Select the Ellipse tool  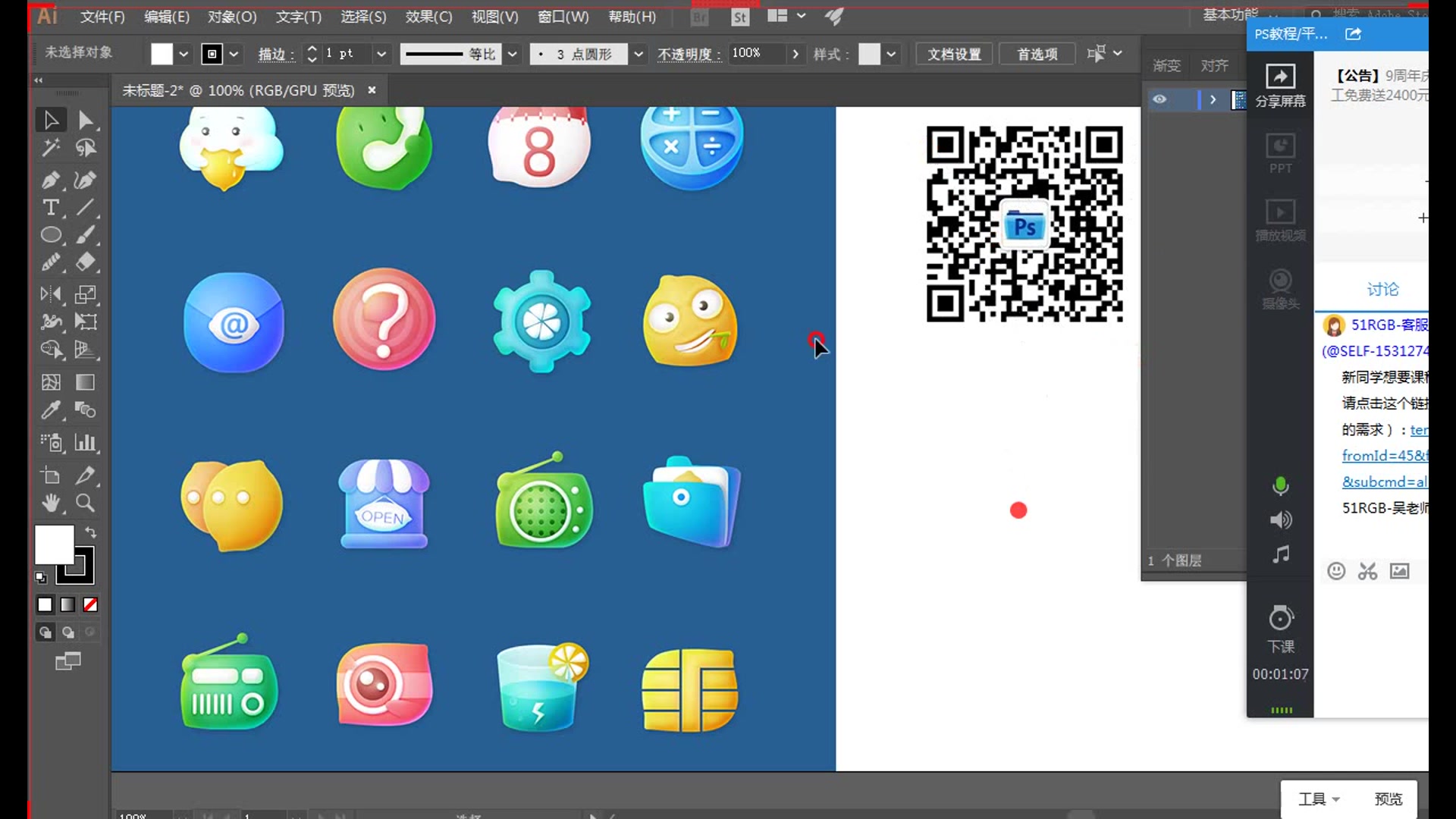[51, 234]
